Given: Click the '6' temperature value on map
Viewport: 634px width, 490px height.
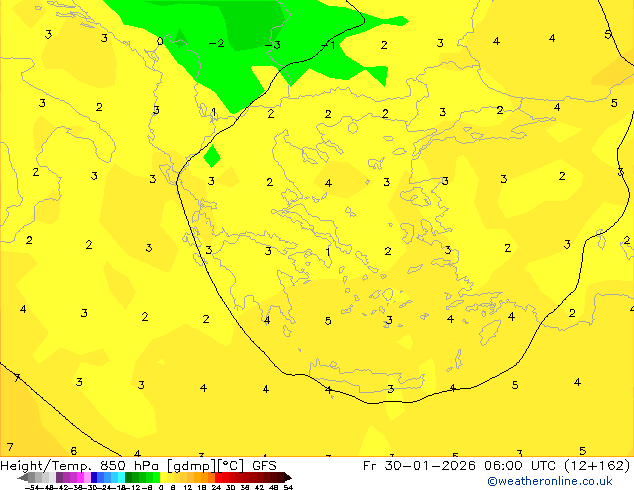Looking at the screenshot, I should click(x=73, y=450).
